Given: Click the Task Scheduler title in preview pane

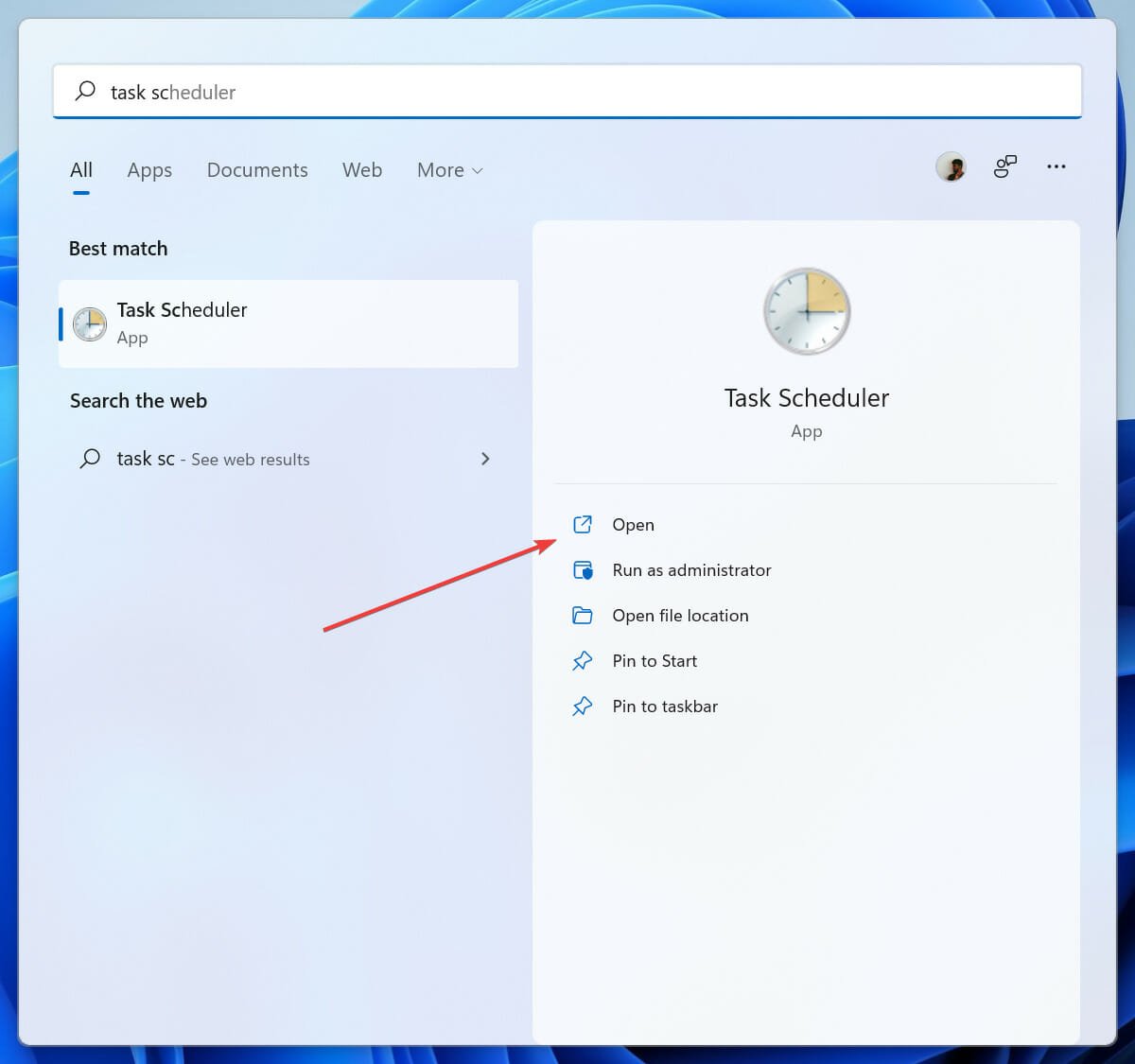Looking at the screenshot, I should tap(807, 398).
